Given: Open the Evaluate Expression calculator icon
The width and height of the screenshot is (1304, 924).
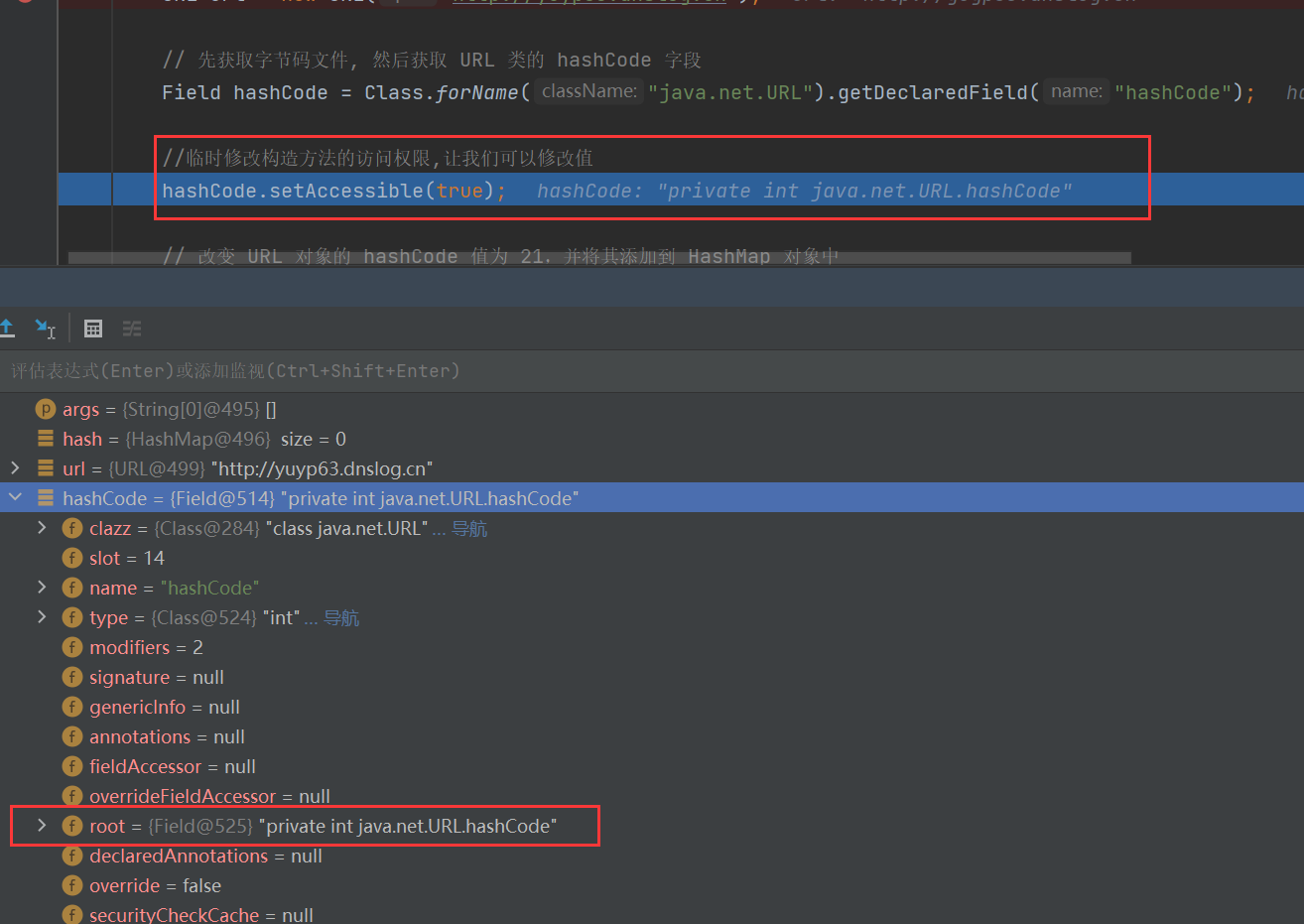Looking at the screenshot, I should point(93,329).
